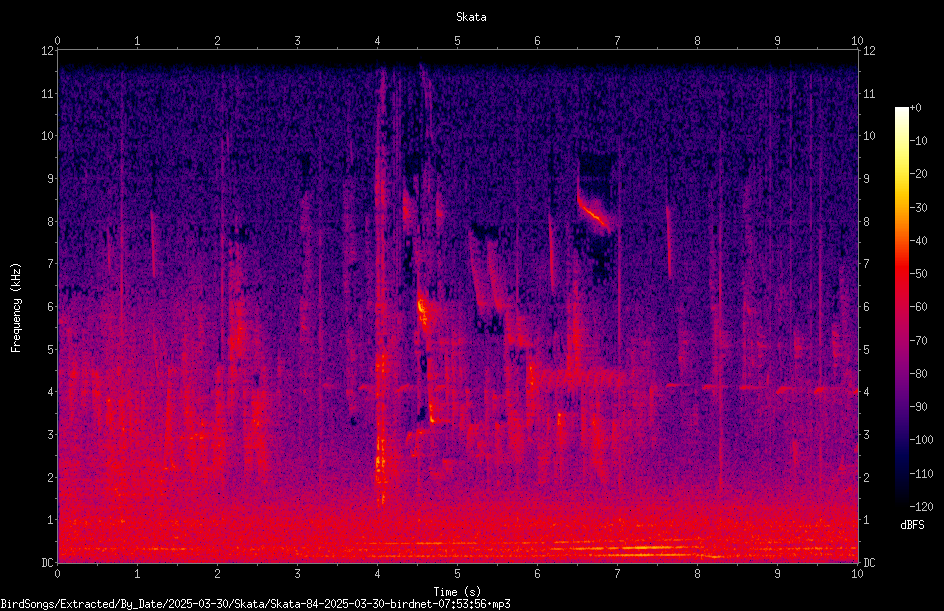
Task: Click the '12' tick on the left frequency axis
Action: pos(47,51)
